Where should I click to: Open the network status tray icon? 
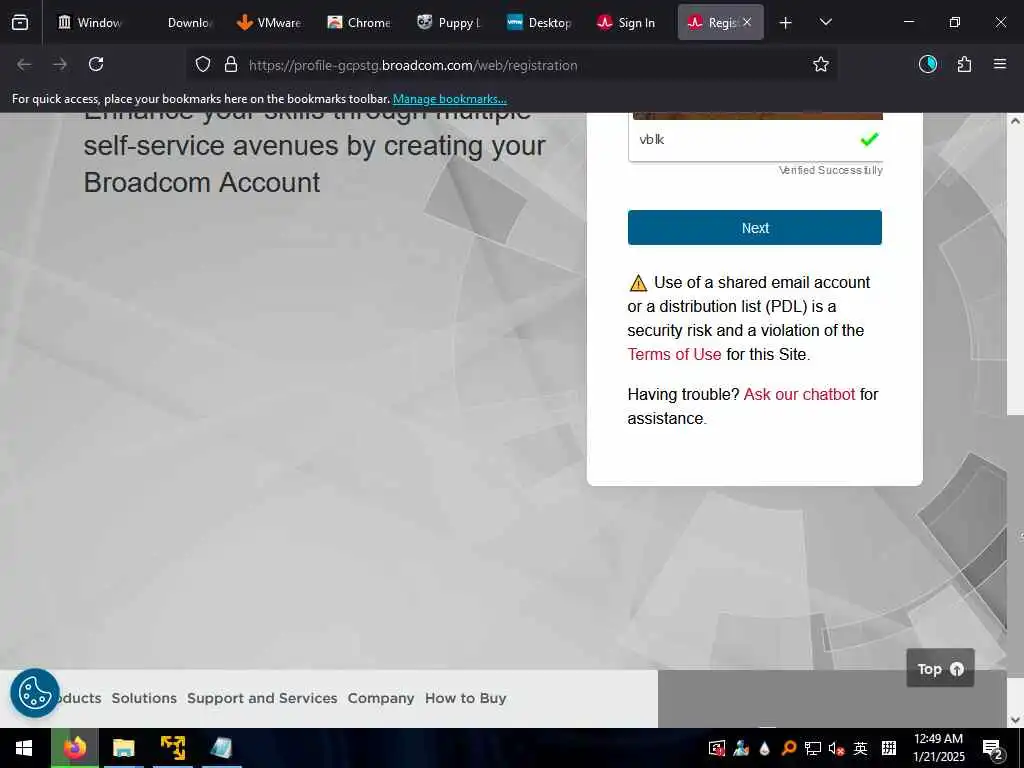(x=812, y=748)
